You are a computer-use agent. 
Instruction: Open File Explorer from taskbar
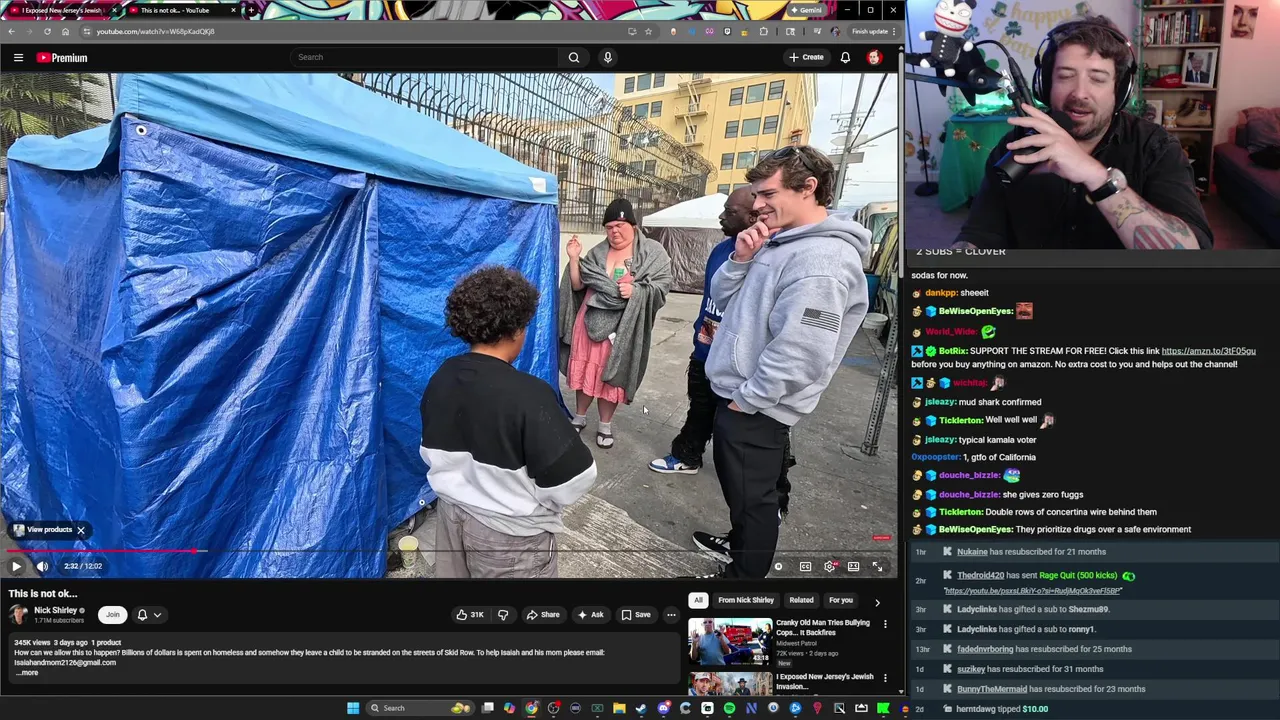point(619,708)
